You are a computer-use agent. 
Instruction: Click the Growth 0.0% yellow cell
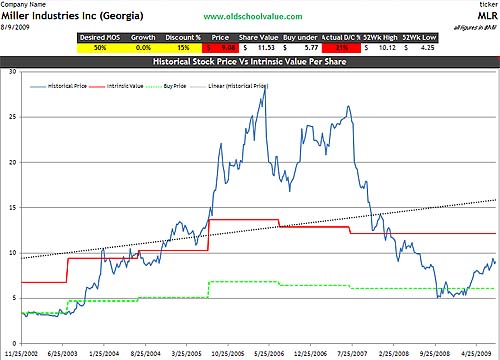coord(143,48)
